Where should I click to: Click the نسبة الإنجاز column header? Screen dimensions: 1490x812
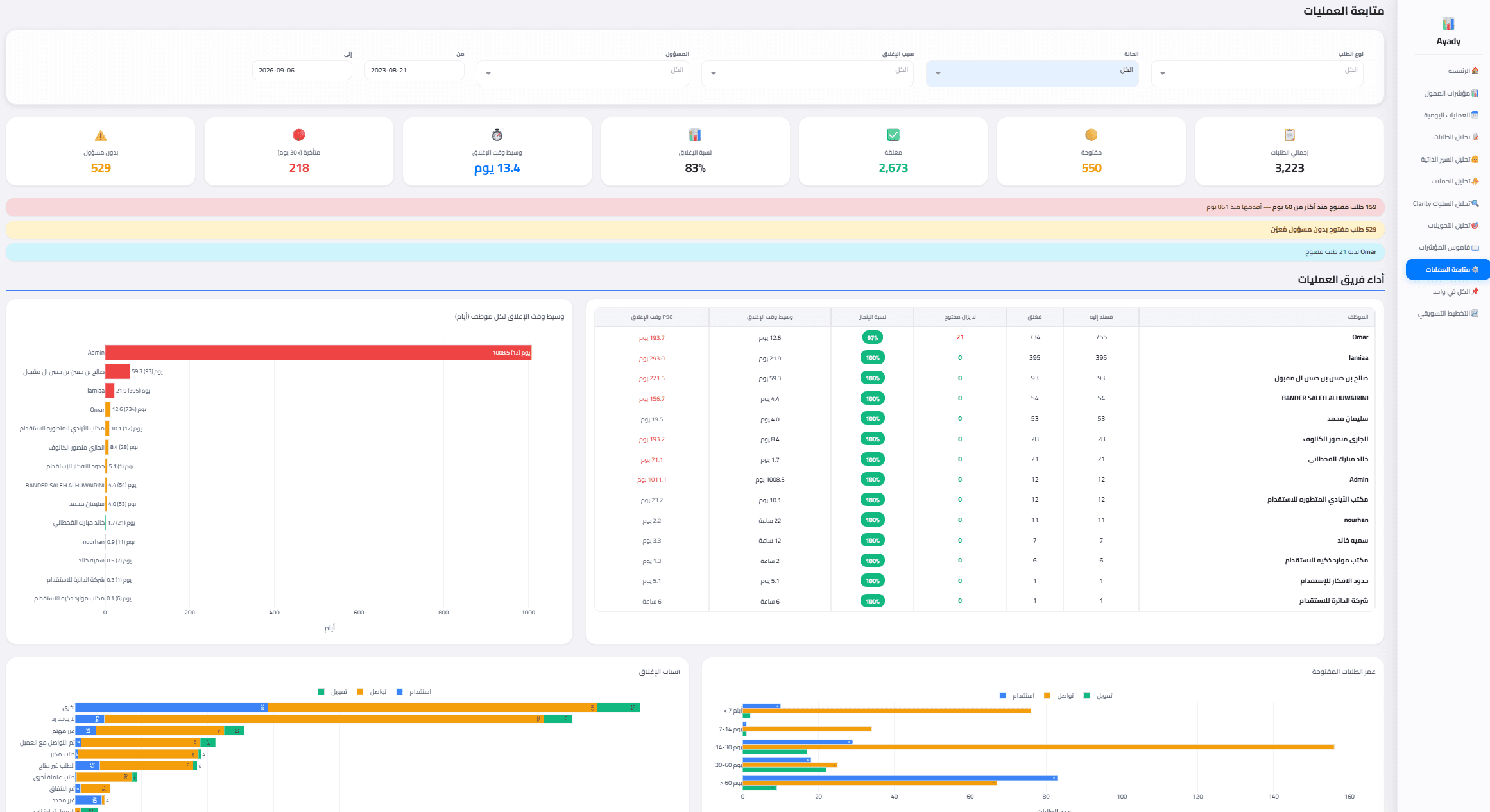pyautogui.click(x=873, y=317)
